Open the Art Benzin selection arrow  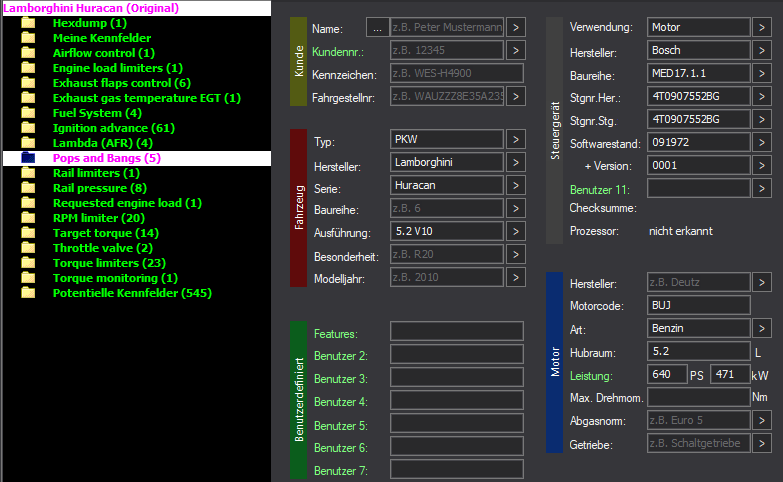tap(761, 328)
